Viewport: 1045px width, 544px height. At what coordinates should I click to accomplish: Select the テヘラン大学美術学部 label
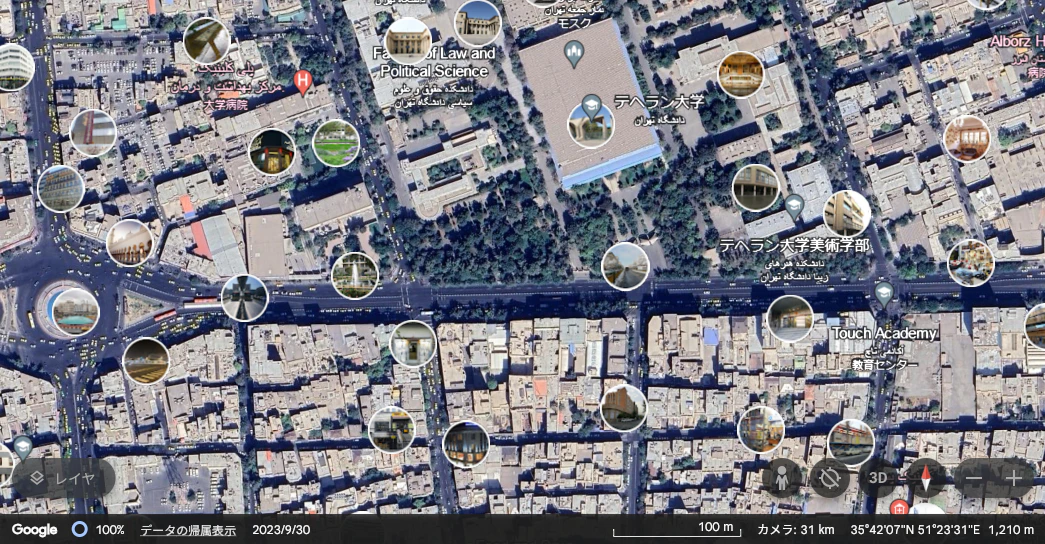coord(794,245)
